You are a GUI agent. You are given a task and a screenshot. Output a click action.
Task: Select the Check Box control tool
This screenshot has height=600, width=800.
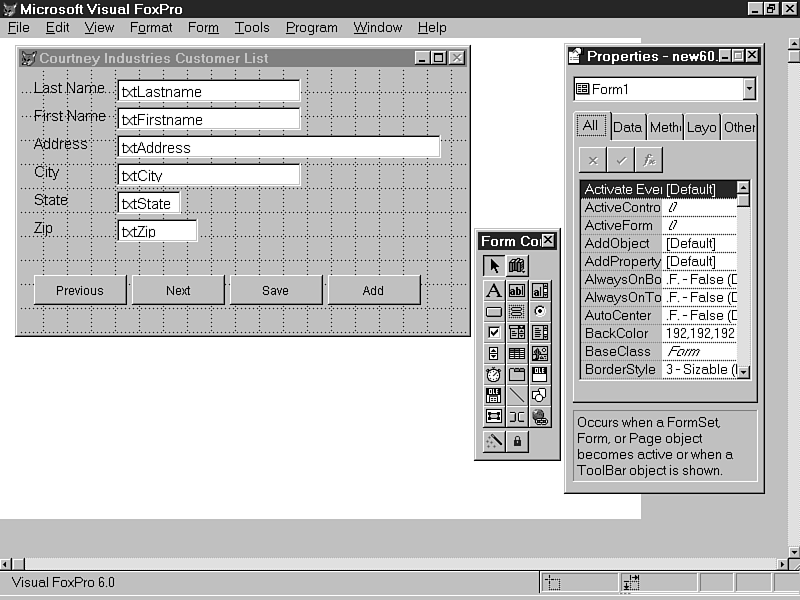click(493, 333)
